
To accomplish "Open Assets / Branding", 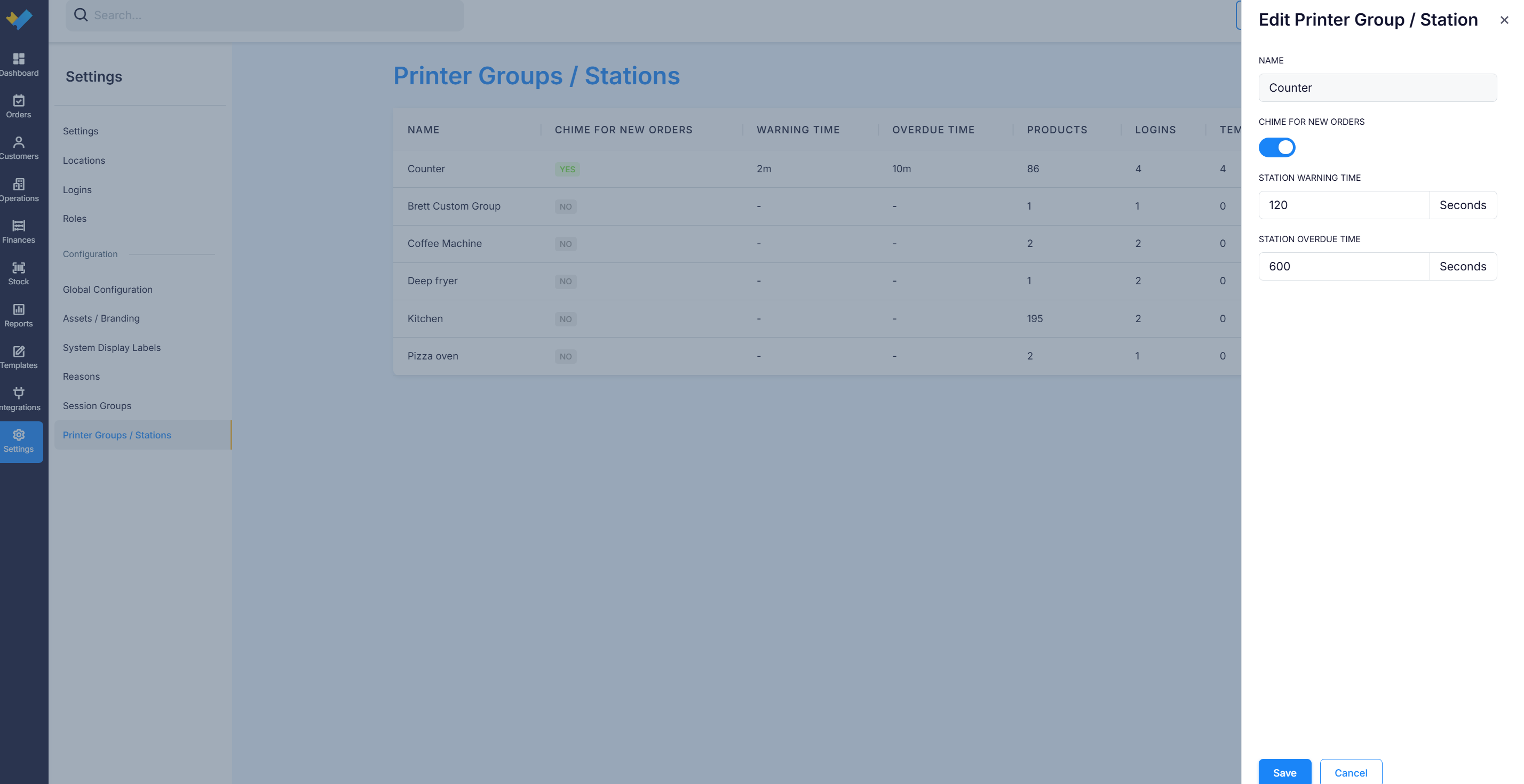I will (101, 318).
